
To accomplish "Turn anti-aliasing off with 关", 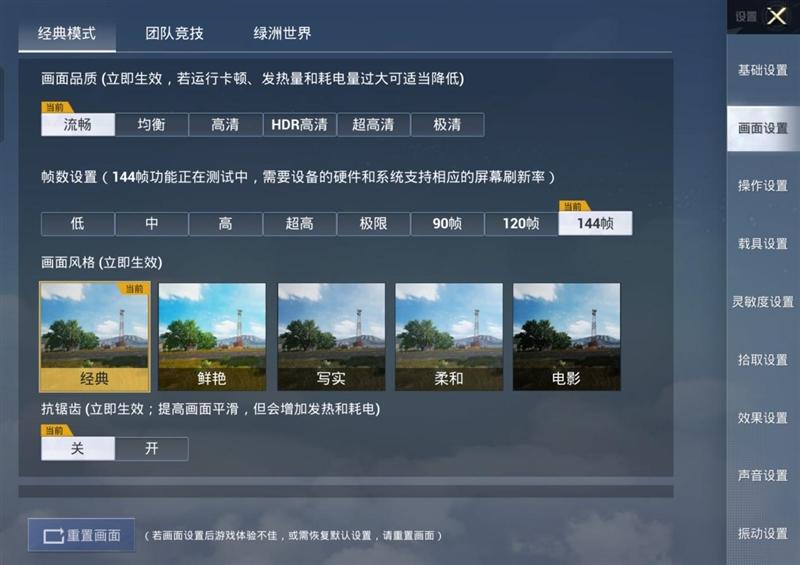I will click(x=78, y=449).
